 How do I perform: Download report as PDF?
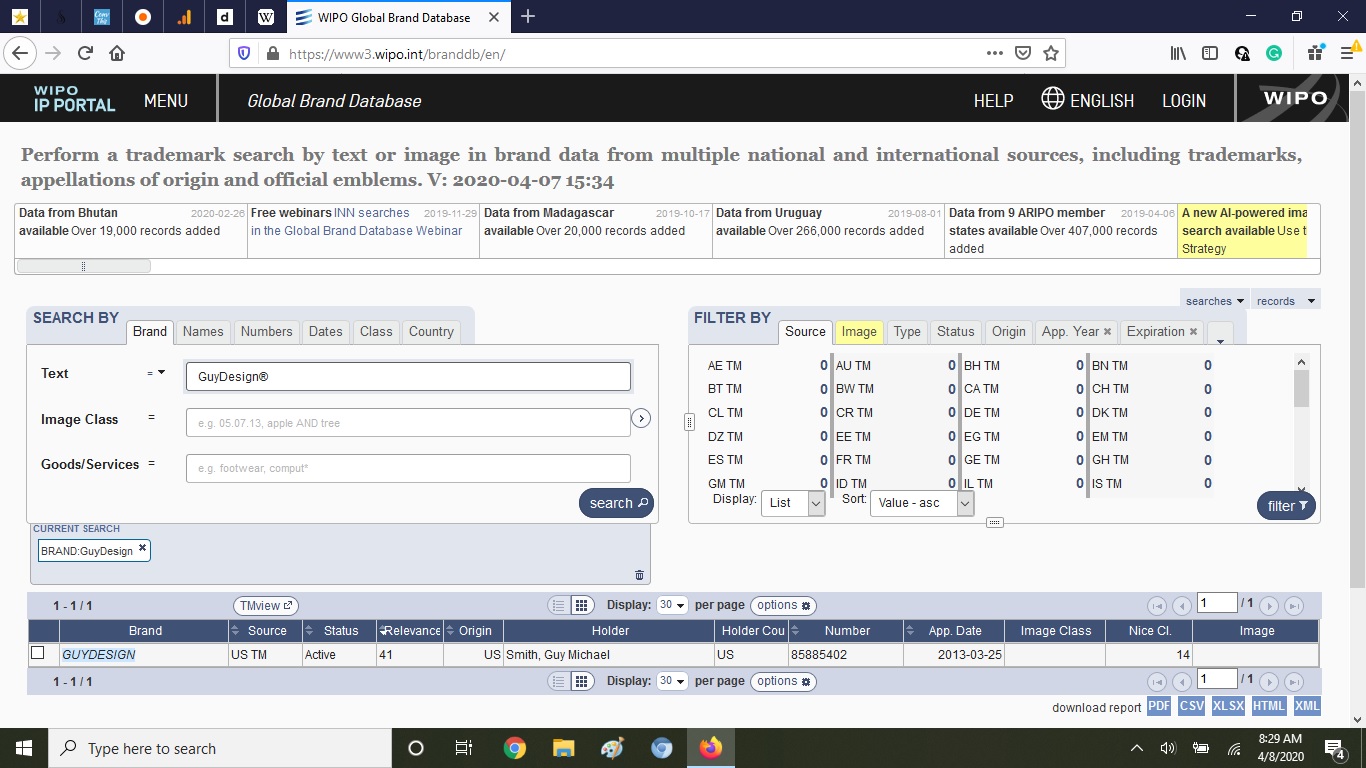point(1159,706)
